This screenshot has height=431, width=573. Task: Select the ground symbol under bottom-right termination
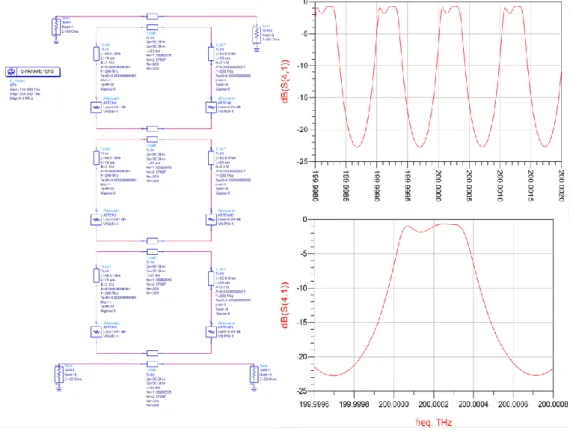254,389
